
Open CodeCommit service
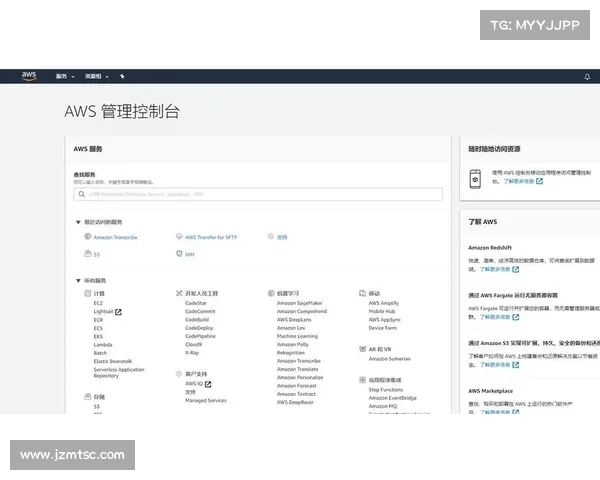tap(200, 312)
